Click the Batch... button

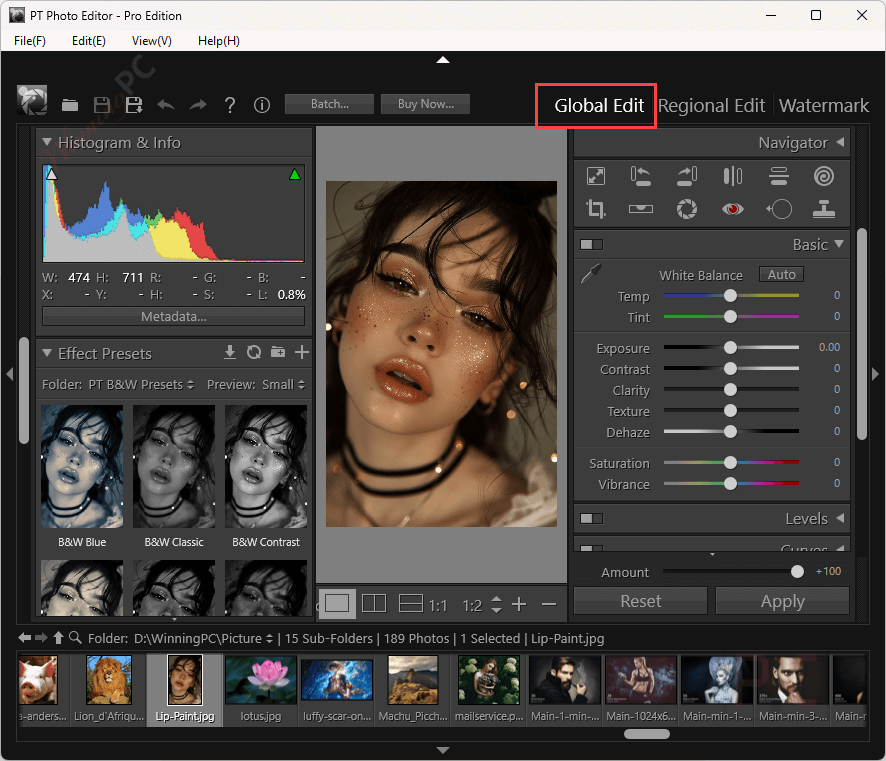click(x=329, y=104)
